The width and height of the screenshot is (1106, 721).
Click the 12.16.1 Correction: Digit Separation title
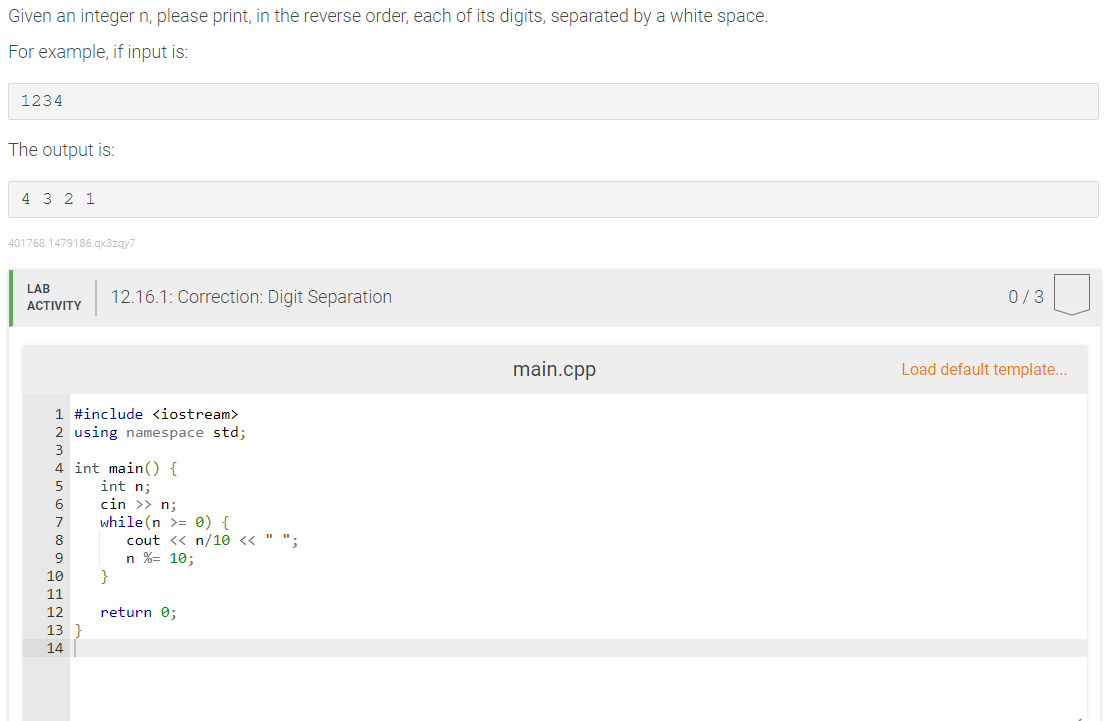(x=251, y=297)
